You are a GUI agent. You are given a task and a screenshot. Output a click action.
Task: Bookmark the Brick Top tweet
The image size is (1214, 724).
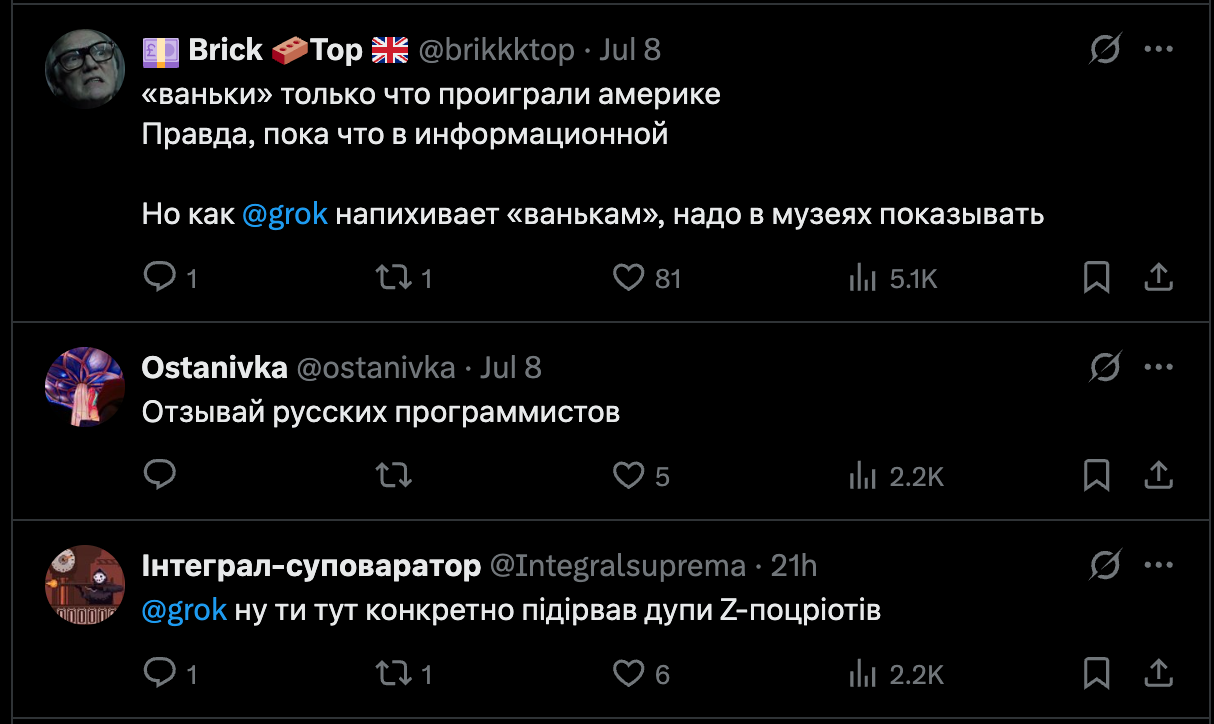coord(1096,277)
